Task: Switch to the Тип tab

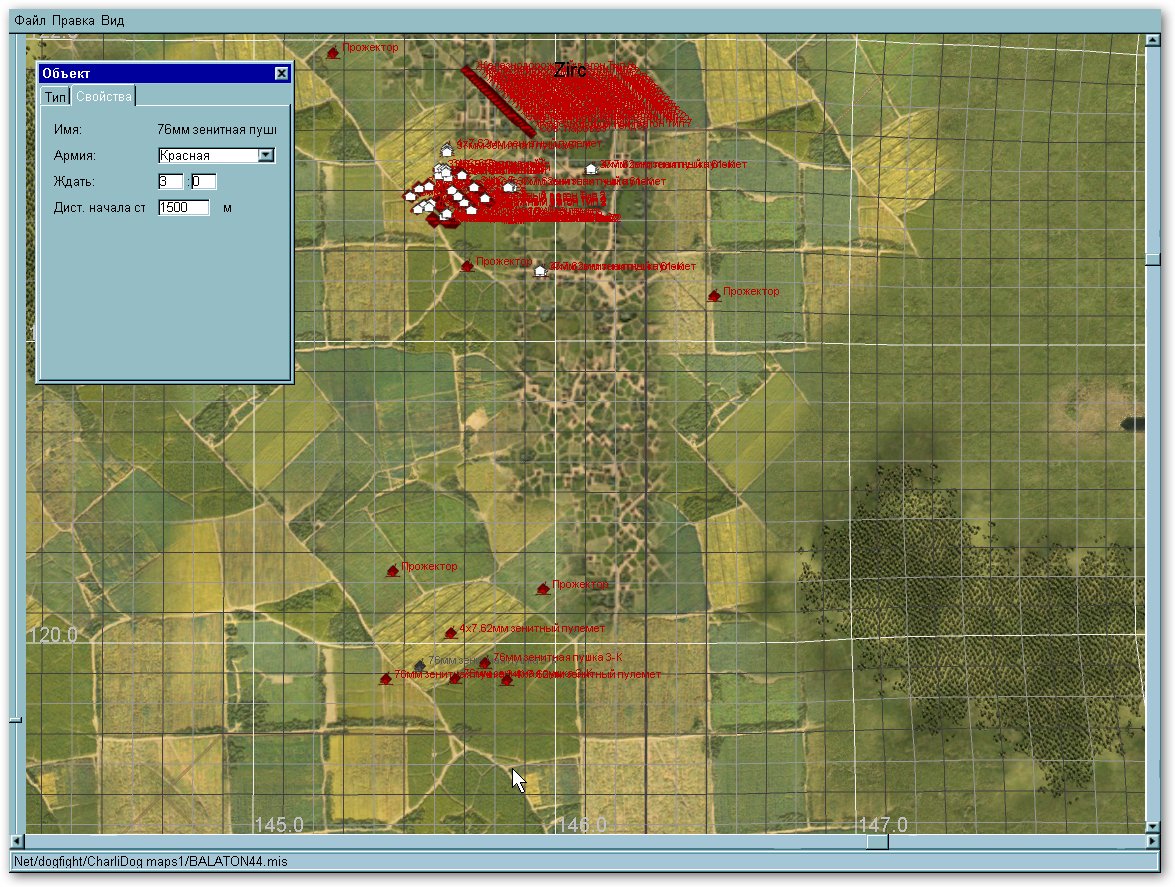Action: (x=55, y=97)
